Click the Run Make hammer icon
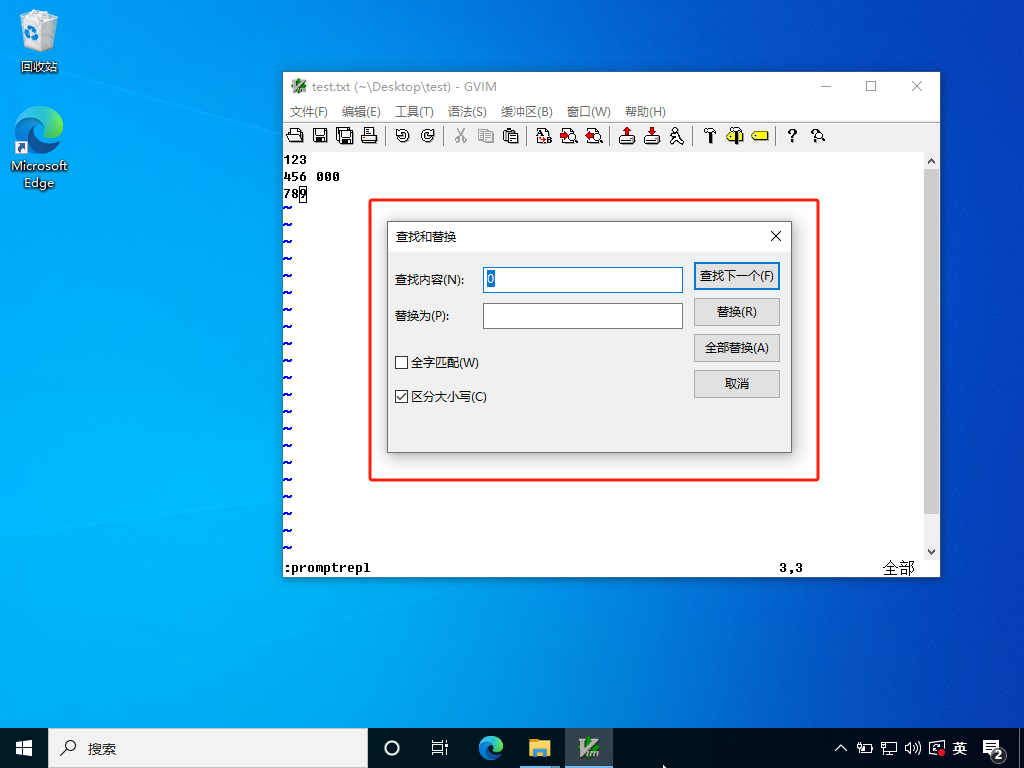The image size is (1024, 768). click(710, 136)
